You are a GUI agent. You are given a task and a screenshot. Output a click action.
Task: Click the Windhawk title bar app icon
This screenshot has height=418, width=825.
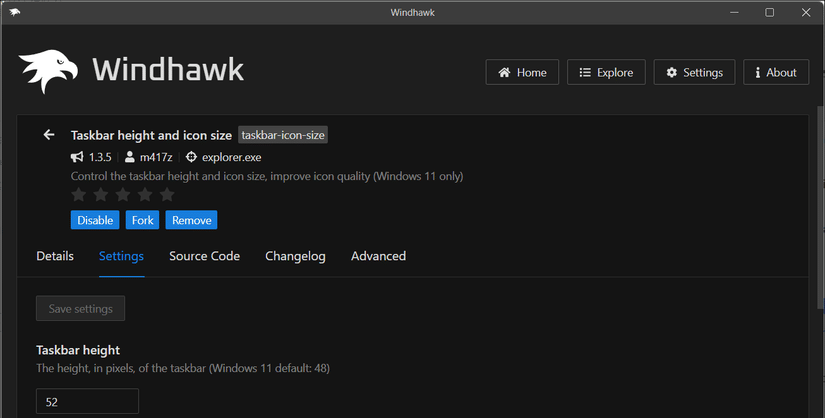click(x=14, y=12)
